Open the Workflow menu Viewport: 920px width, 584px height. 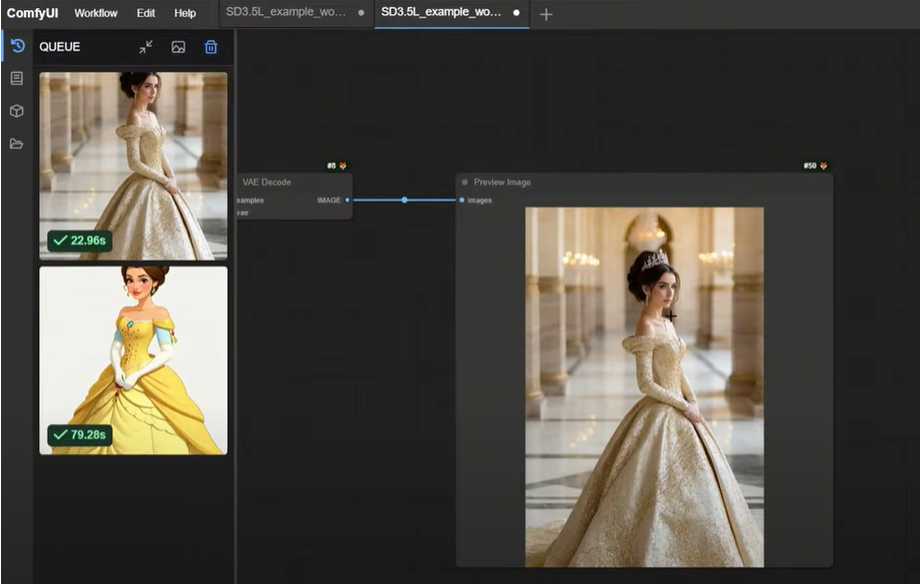point(96,13)
